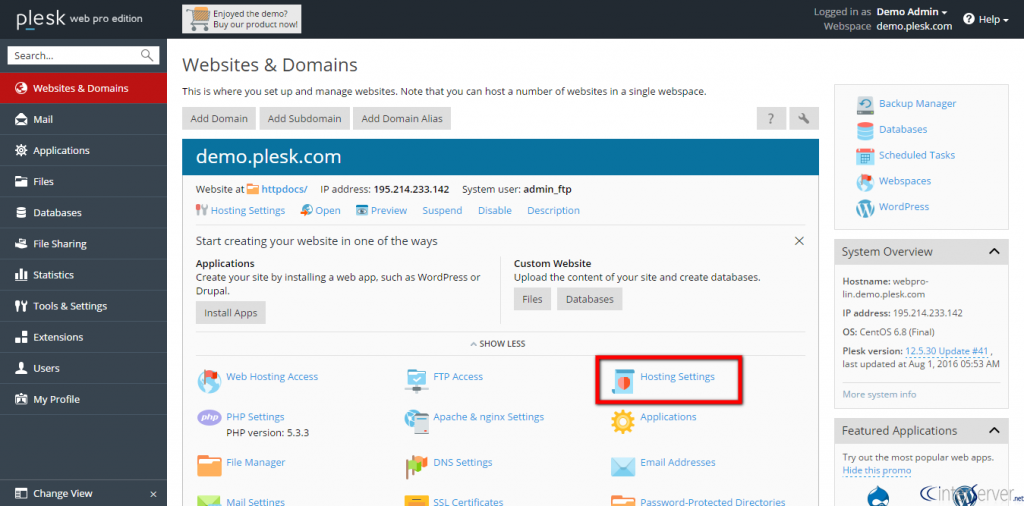Close the Start creating your website panel

click(x=799, y=241)
